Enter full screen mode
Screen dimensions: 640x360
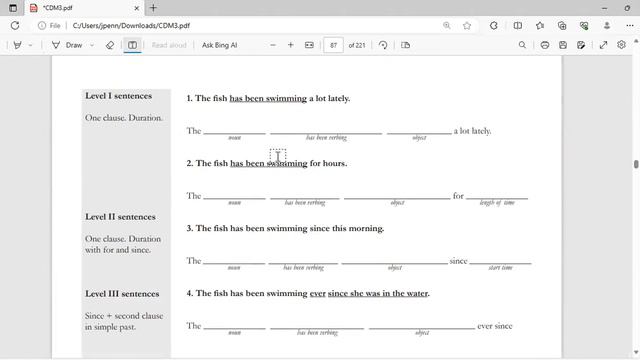pyautogui.click(x=603, y=45)
